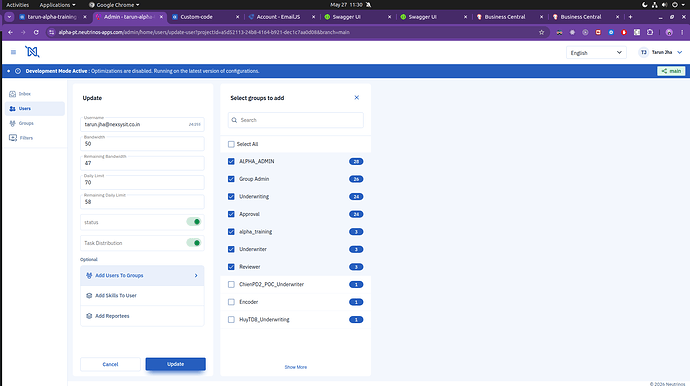Screen dimensions: 690x386
Task: Uncheck the Approval group
Action: pos(231,214)
